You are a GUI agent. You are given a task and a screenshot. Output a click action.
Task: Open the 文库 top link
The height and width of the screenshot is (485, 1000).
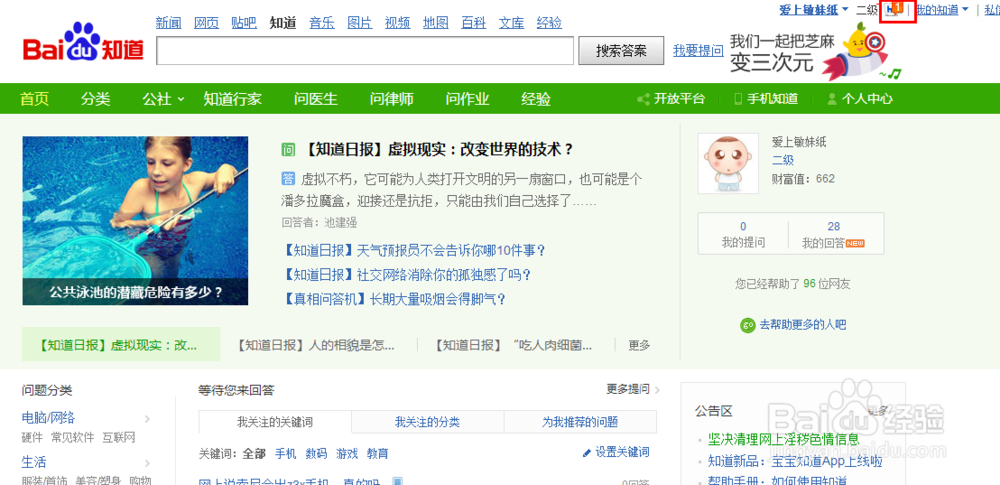pos(511,24)
